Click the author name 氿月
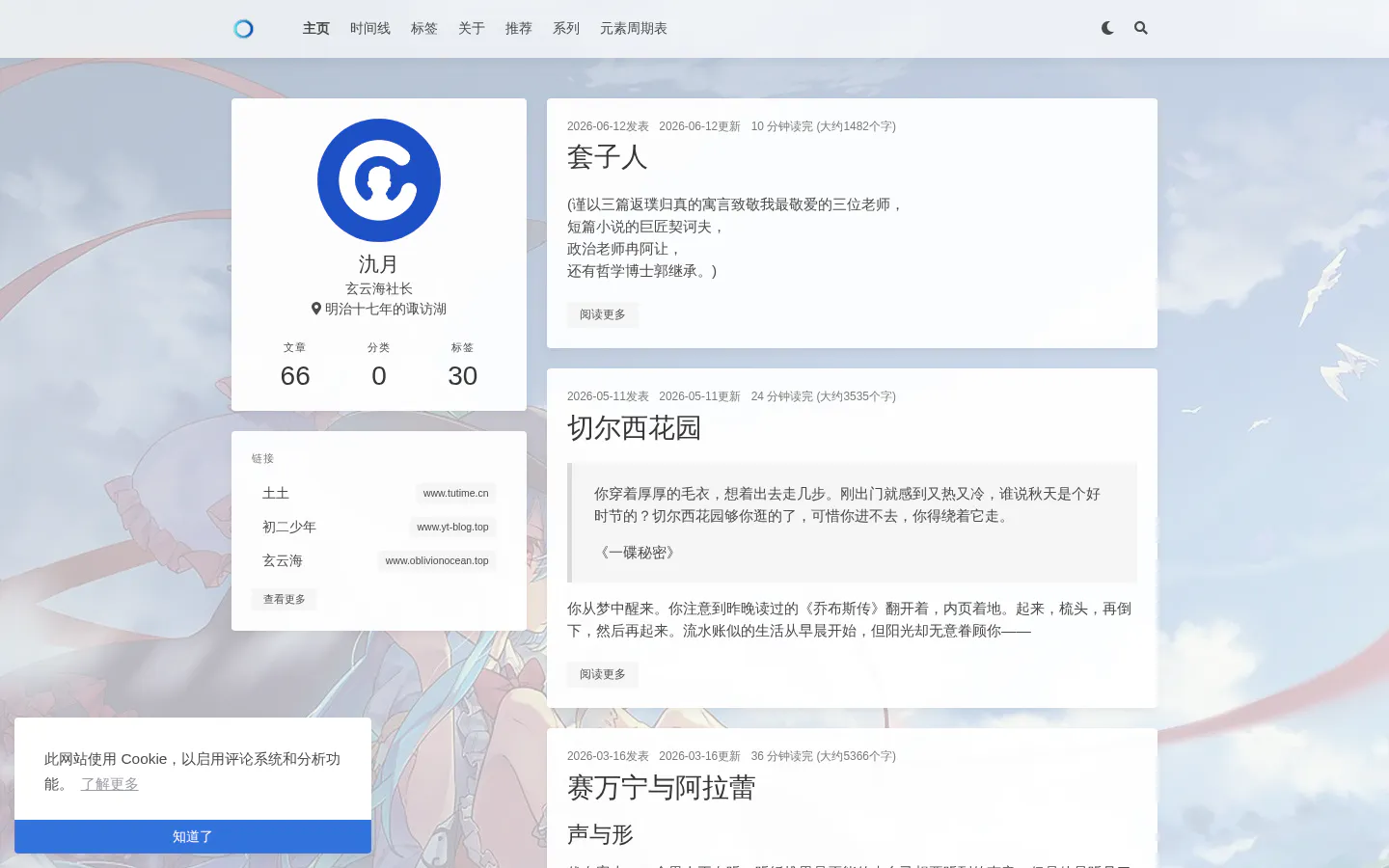 click(378, 264)
